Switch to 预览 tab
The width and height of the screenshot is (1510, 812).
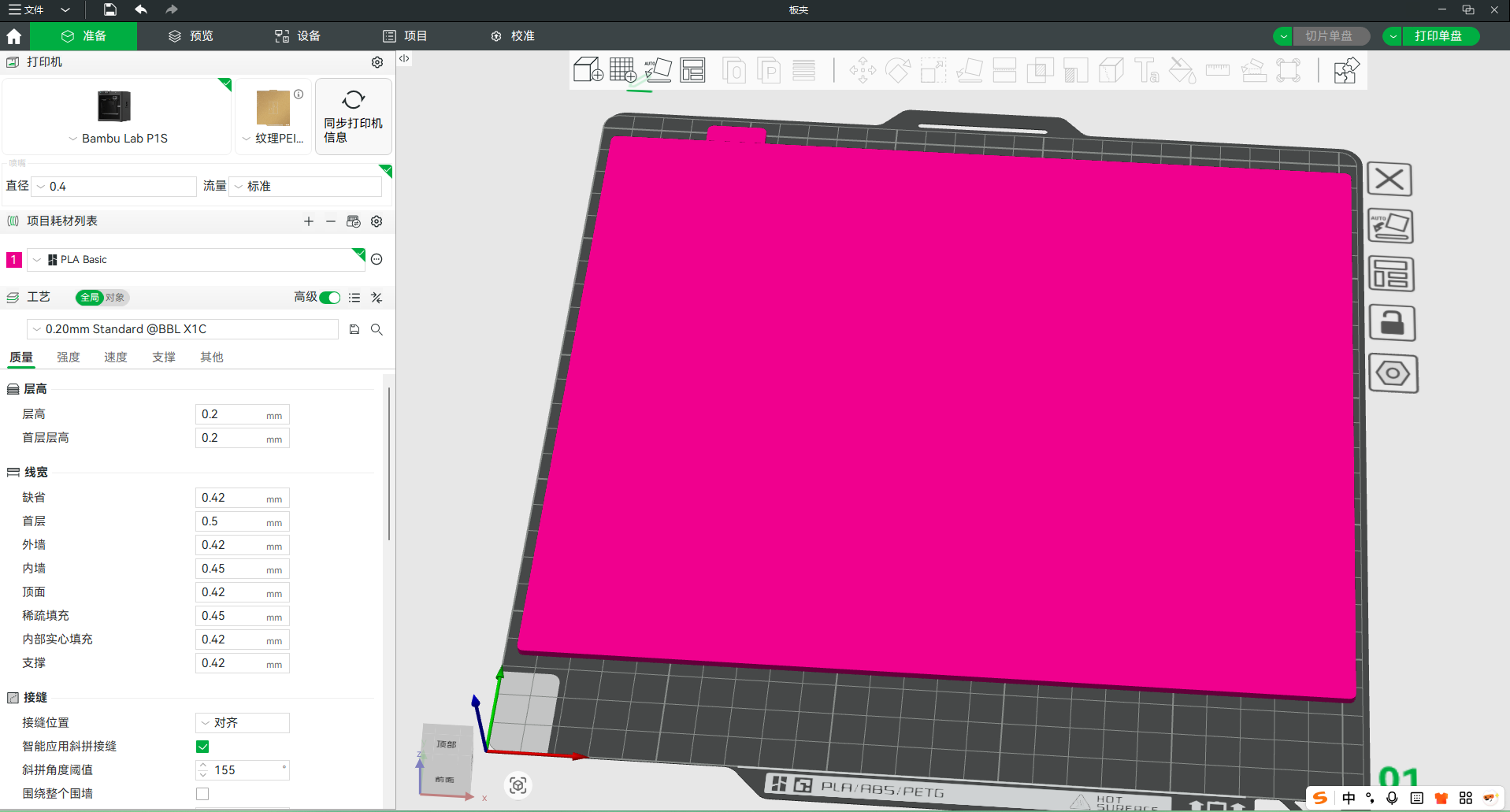[191, 36]
